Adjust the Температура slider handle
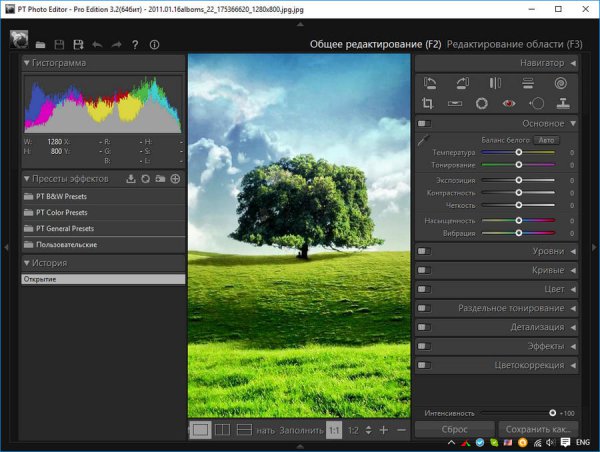 tap(518, 152)
